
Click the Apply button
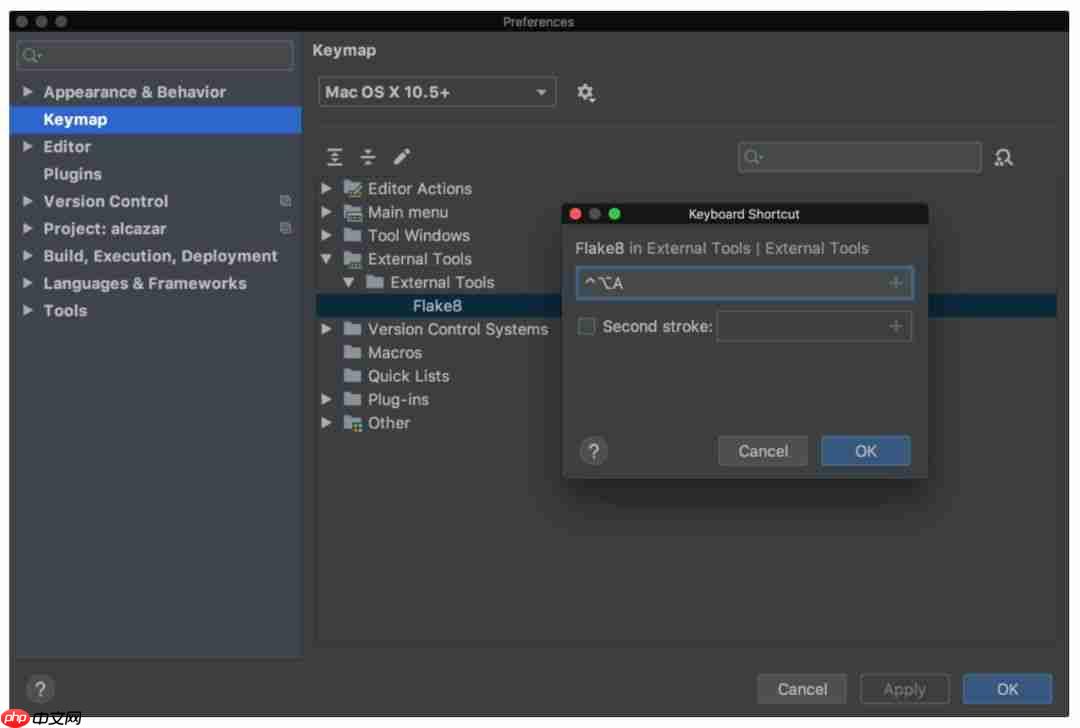coord(904,689)
